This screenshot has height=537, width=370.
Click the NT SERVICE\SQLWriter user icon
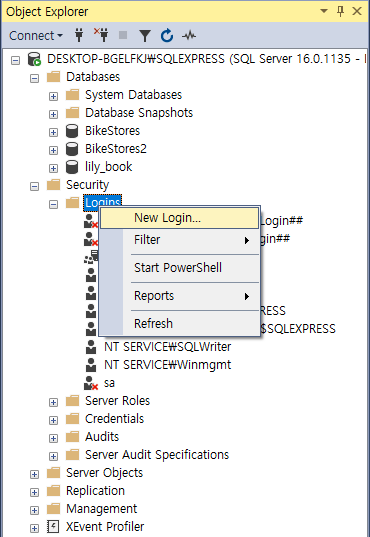click(x=91, y=347)
